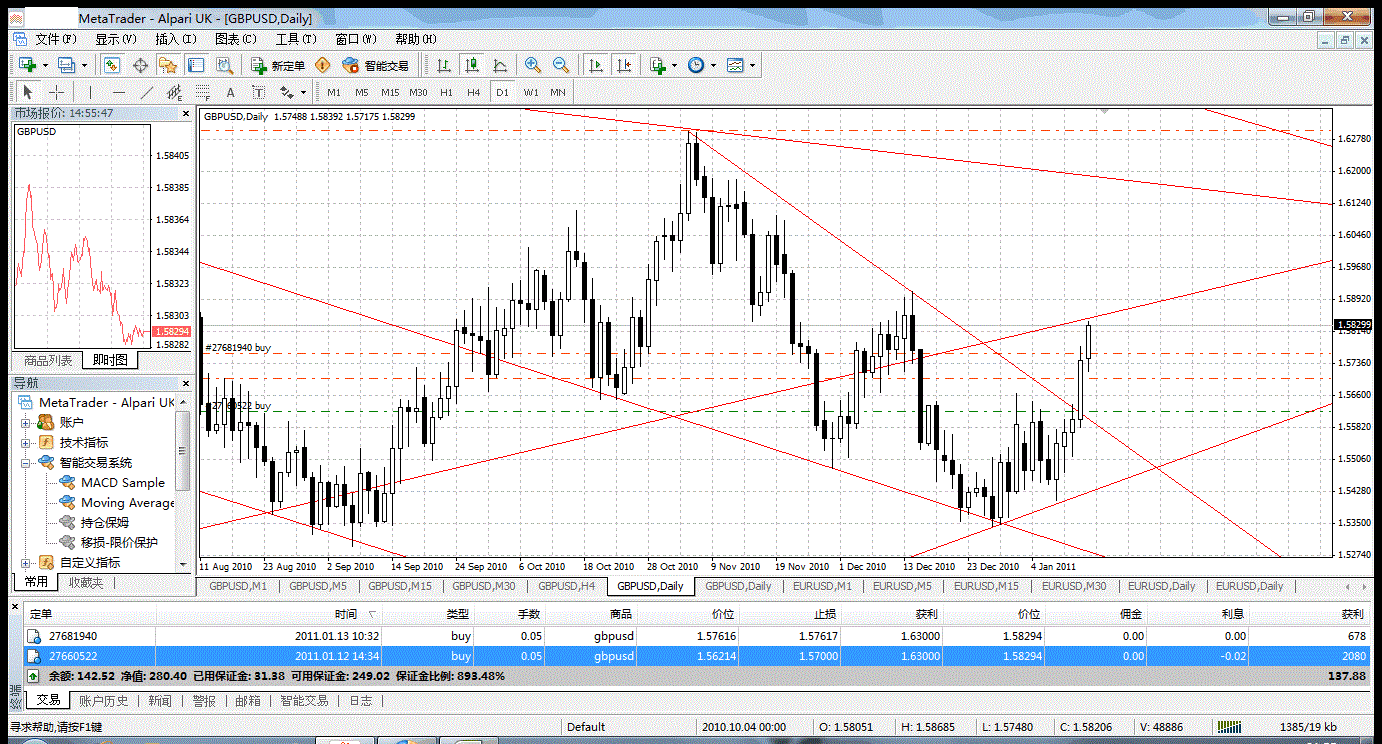This screenshot has height=744, width=1382.
Task: Choose the text label tool
Action: [x=230, y=92]
